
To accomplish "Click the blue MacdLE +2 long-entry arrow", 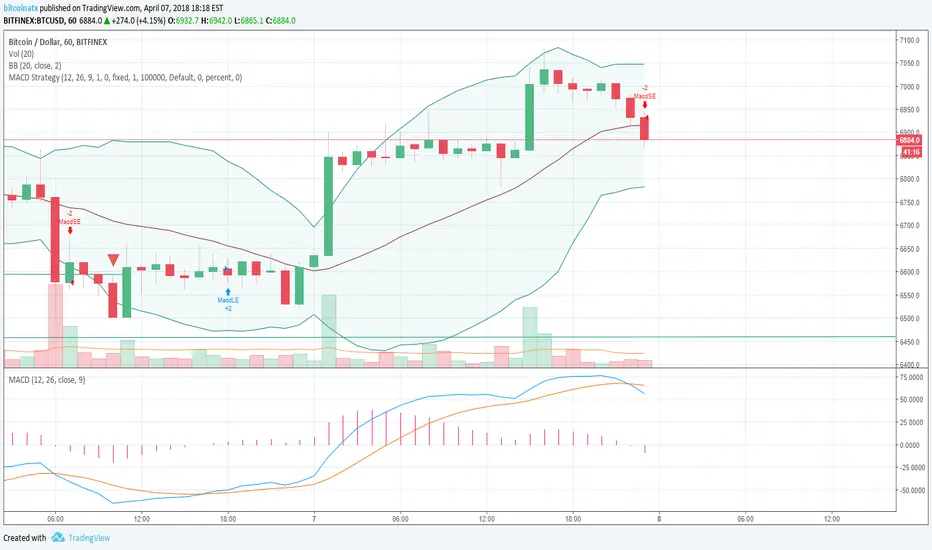I will [228, 293].
